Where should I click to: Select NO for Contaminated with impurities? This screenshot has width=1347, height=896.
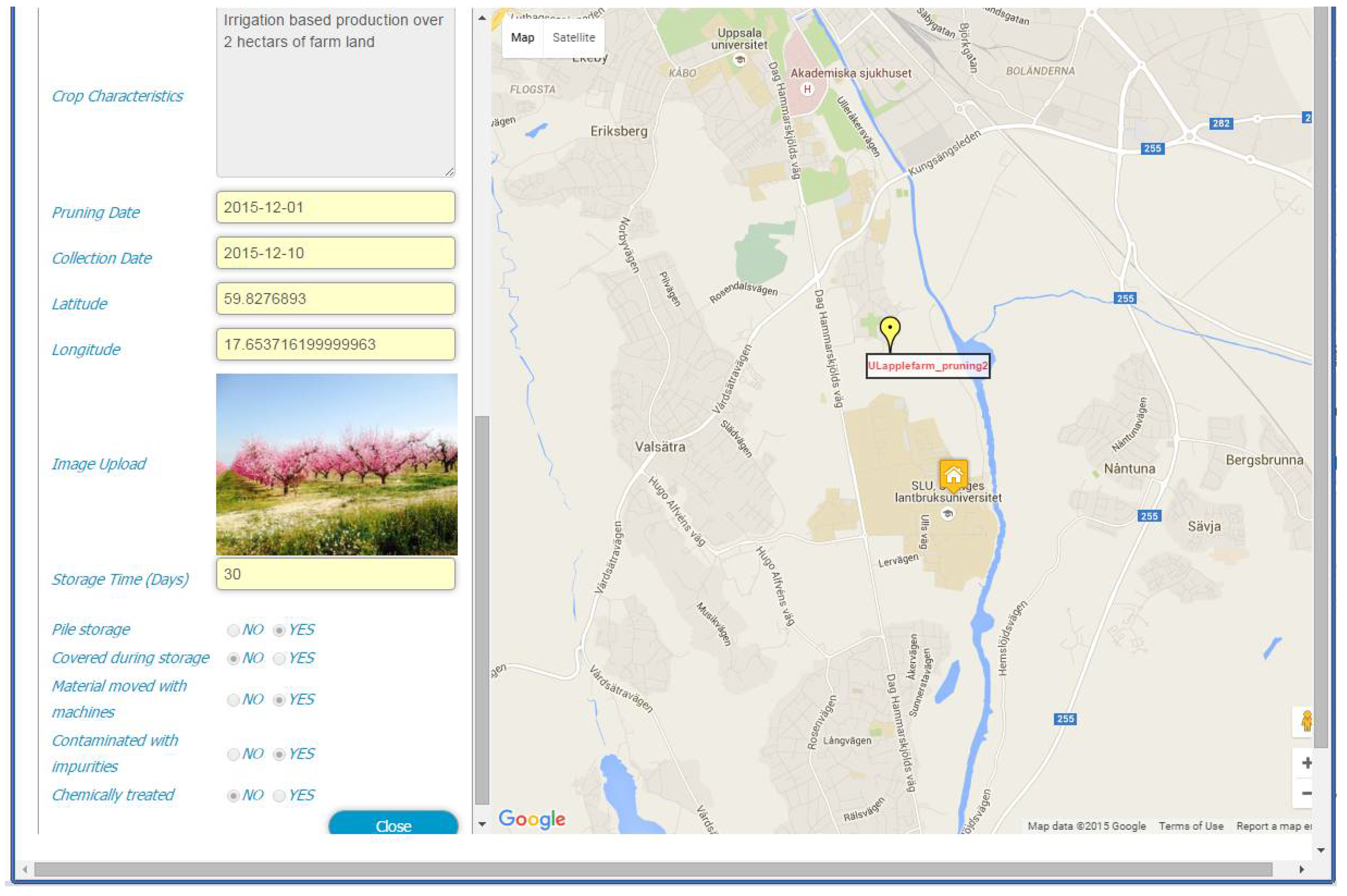[233, 754]
